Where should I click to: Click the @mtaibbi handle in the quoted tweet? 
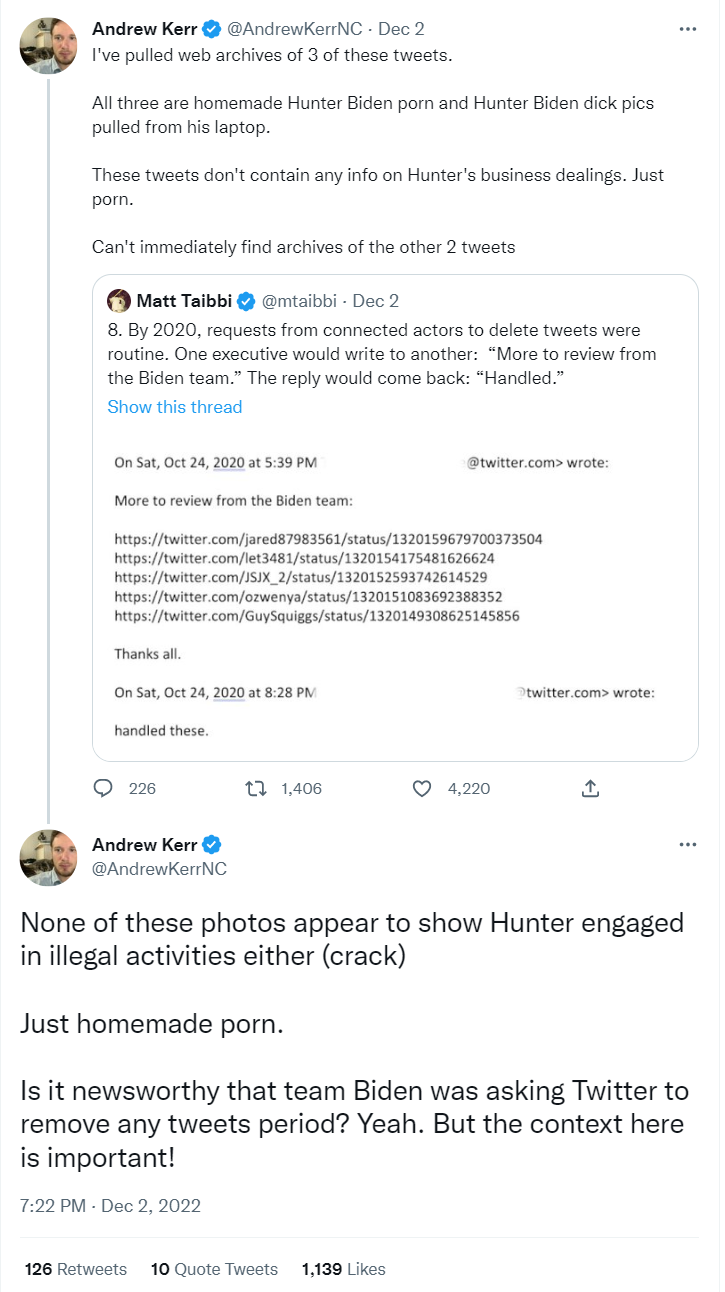click(x=299, y=301)
